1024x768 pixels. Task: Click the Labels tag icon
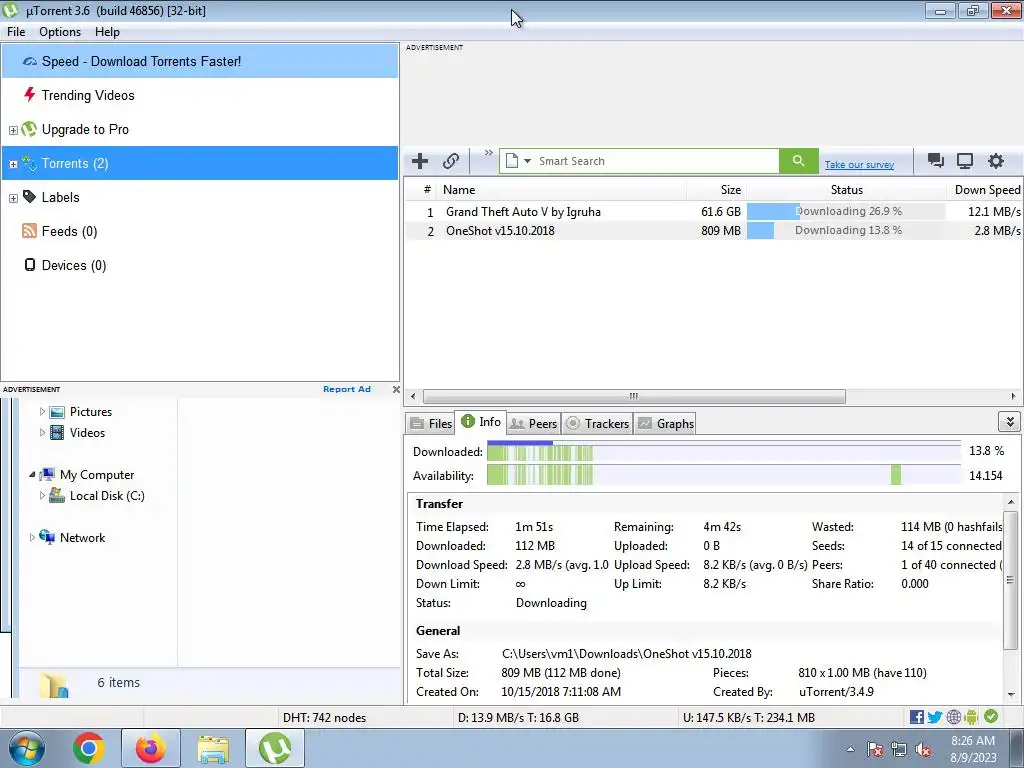(x=29, y=197)
